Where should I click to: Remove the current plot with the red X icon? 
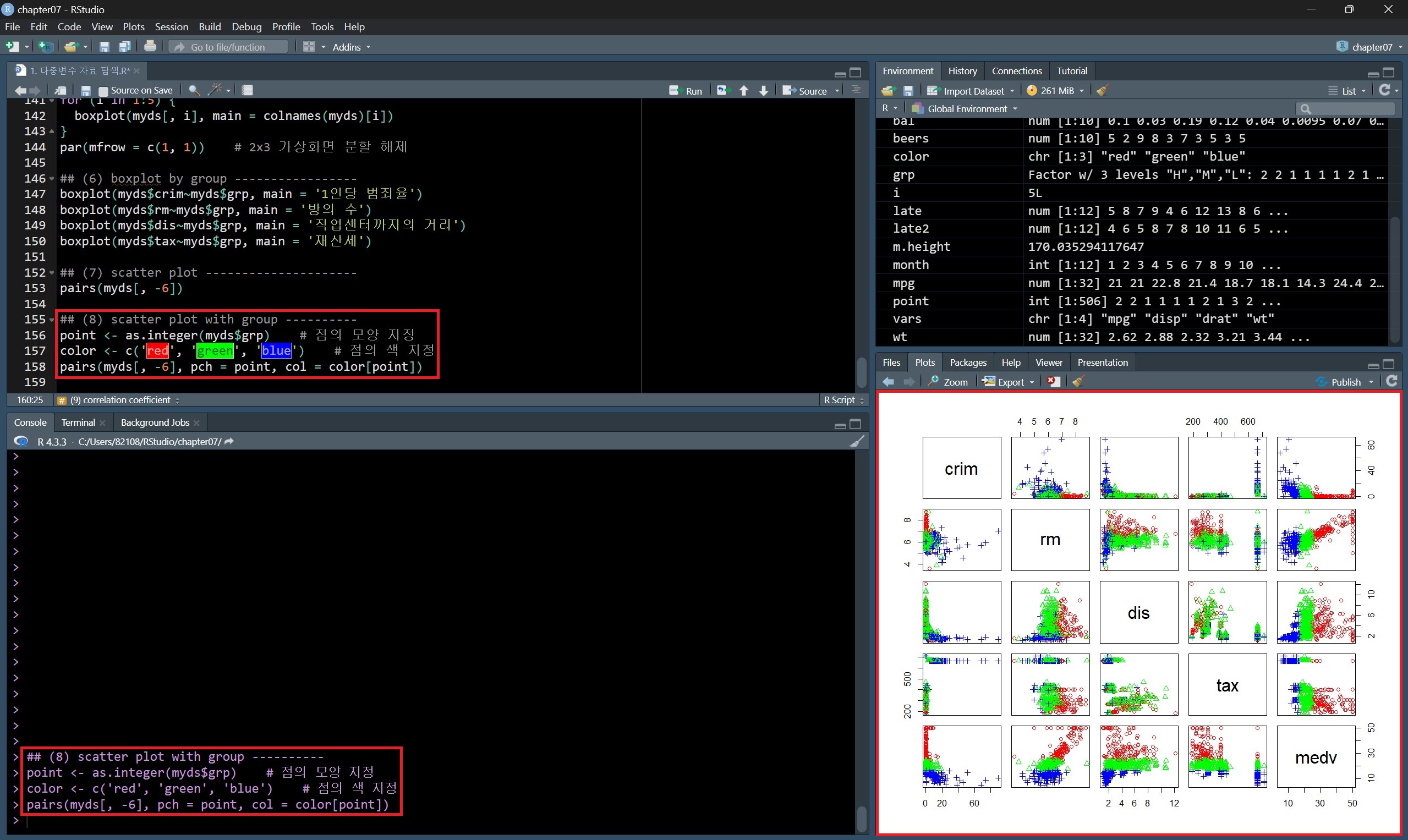click(x=1053, y=382)
